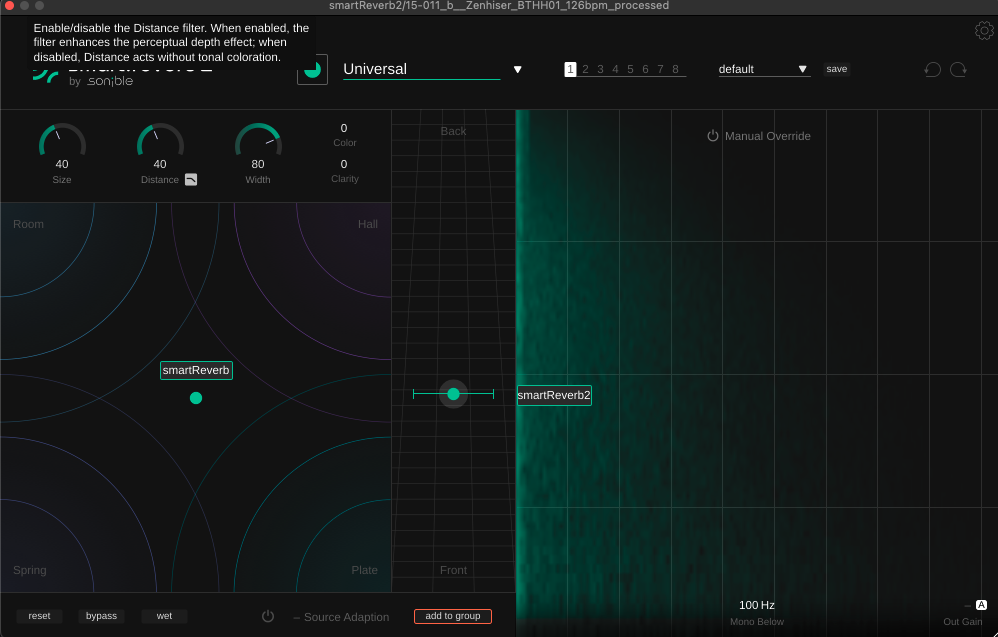Undo the last change
This screenshot has width=998, height=637.
932,69
